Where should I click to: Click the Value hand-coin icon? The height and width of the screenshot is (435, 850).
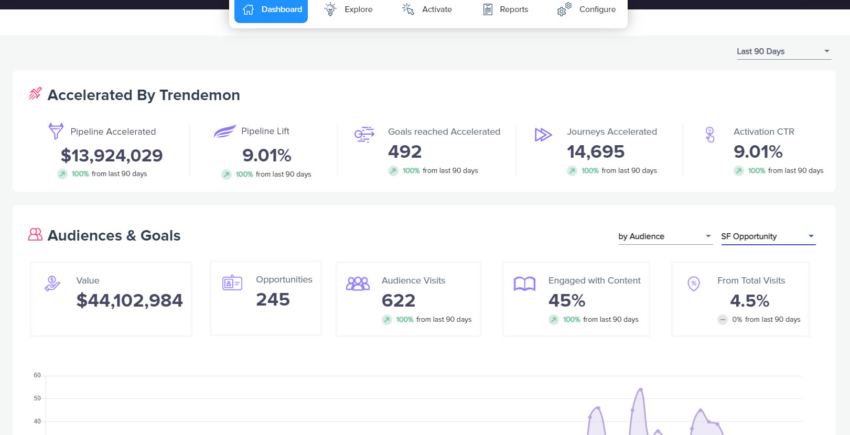pos(53,284)
